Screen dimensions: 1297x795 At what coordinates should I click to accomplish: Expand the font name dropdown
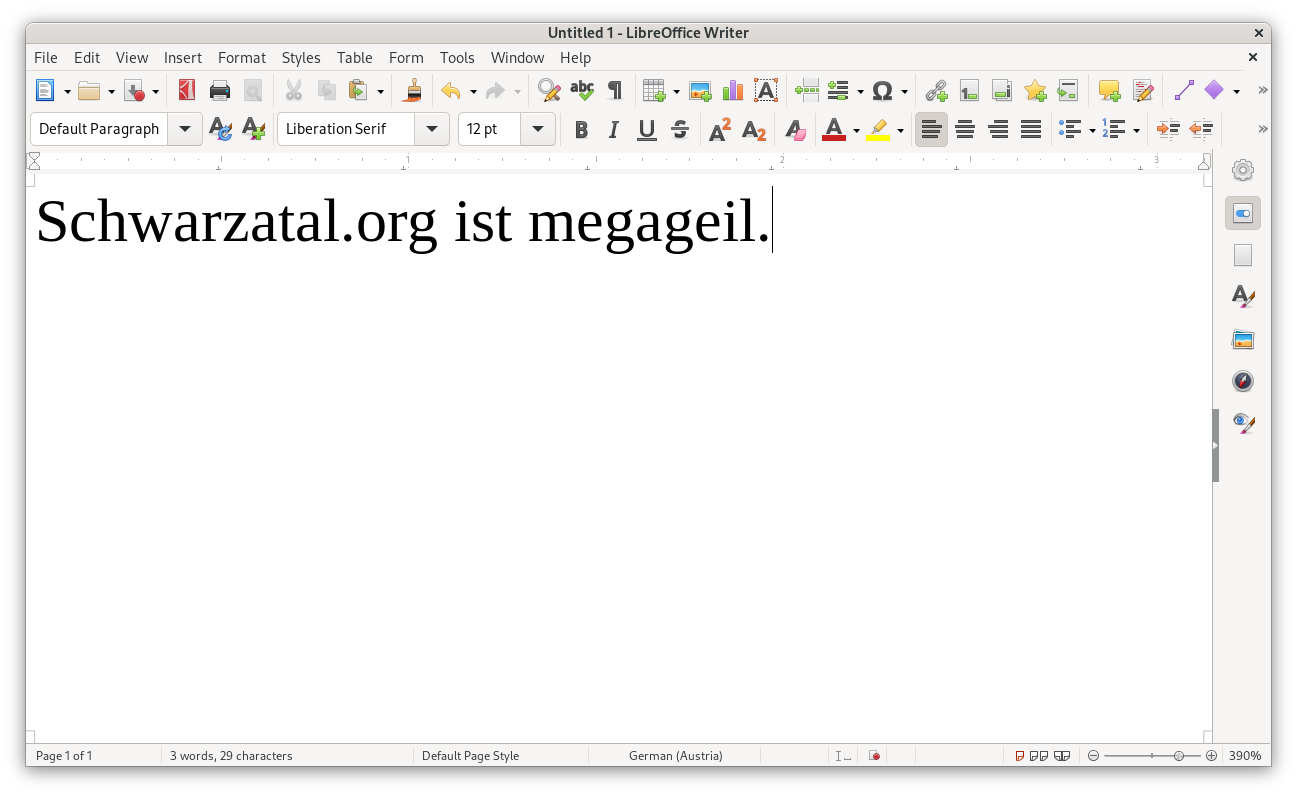point(432,129)
